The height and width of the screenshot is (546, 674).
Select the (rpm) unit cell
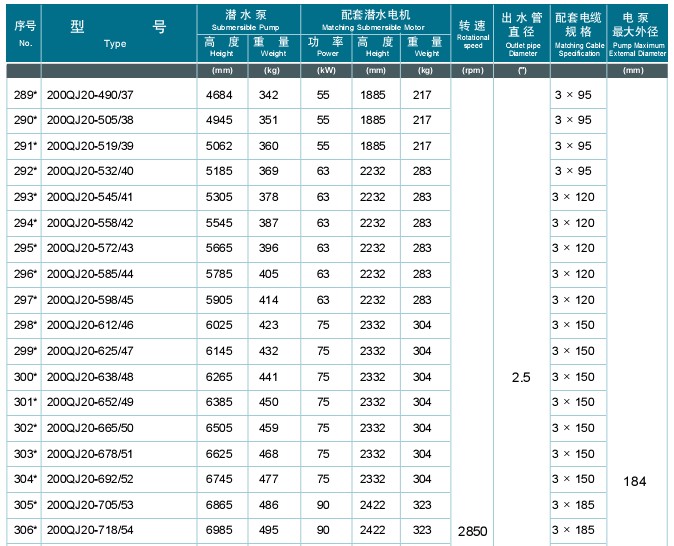tap(473, 71)
